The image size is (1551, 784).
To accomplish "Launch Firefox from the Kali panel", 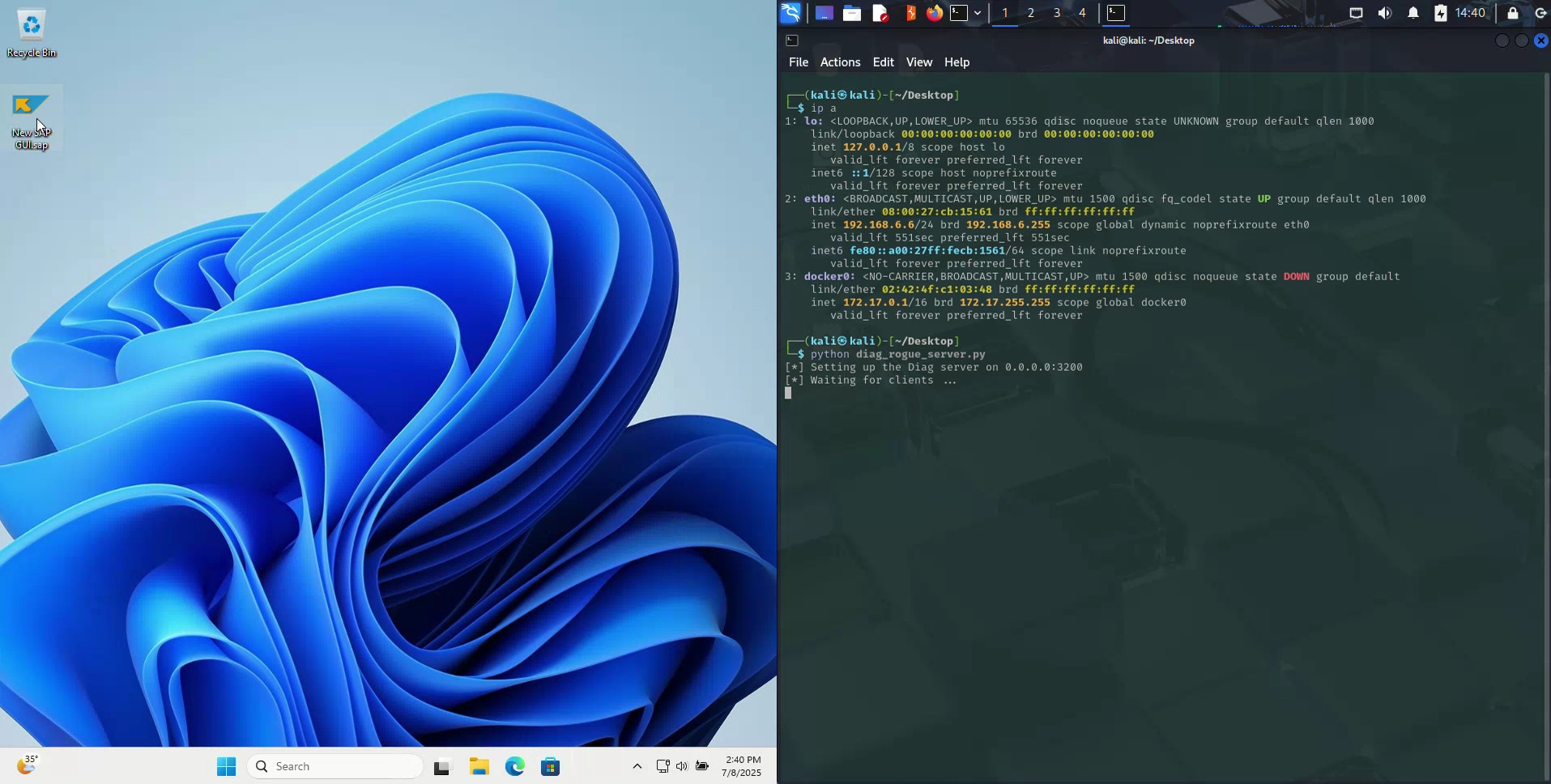I will tap(935, 13).
